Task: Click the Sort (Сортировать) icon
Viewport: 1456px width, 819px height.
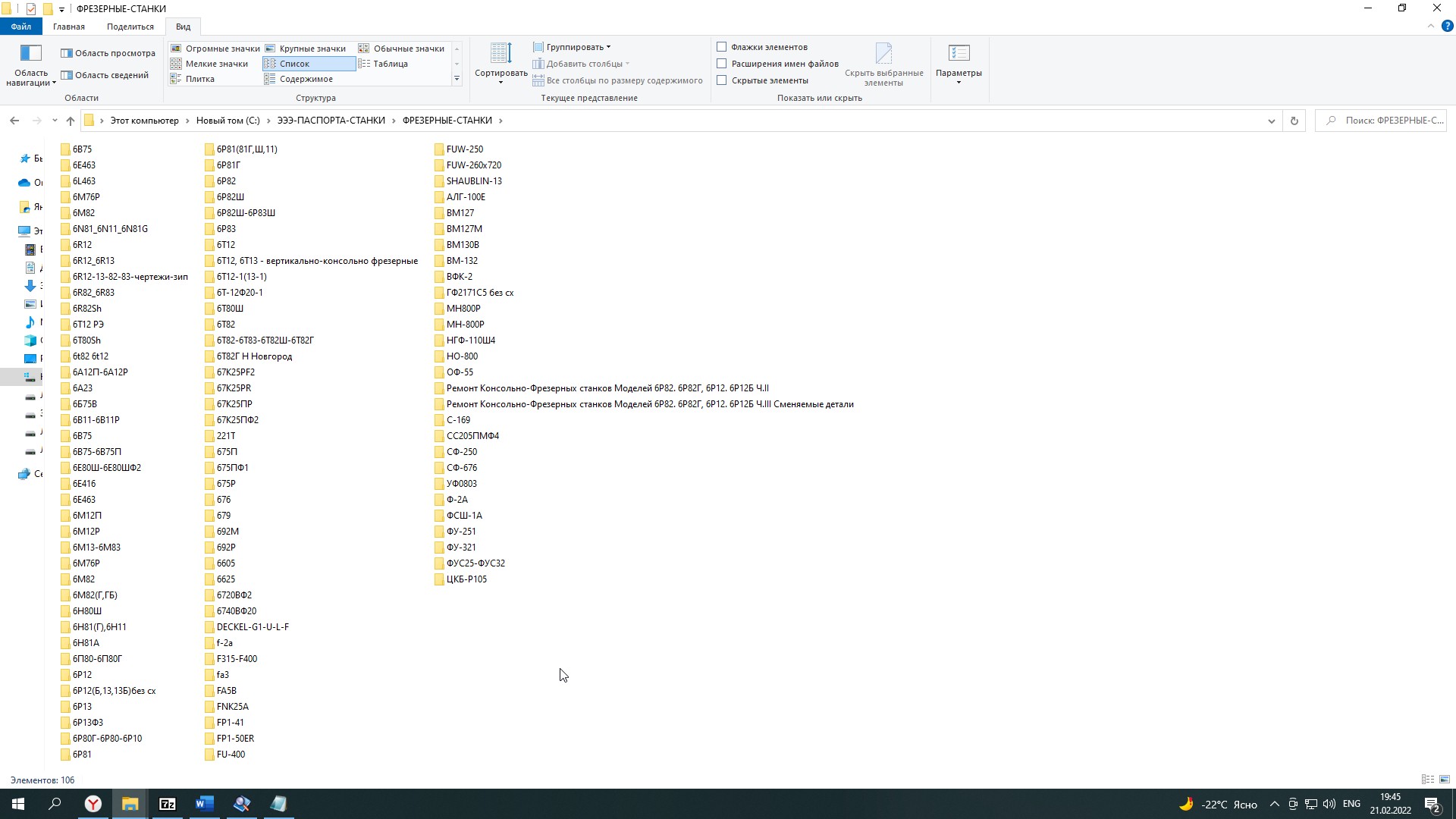Action: point(500,55)
